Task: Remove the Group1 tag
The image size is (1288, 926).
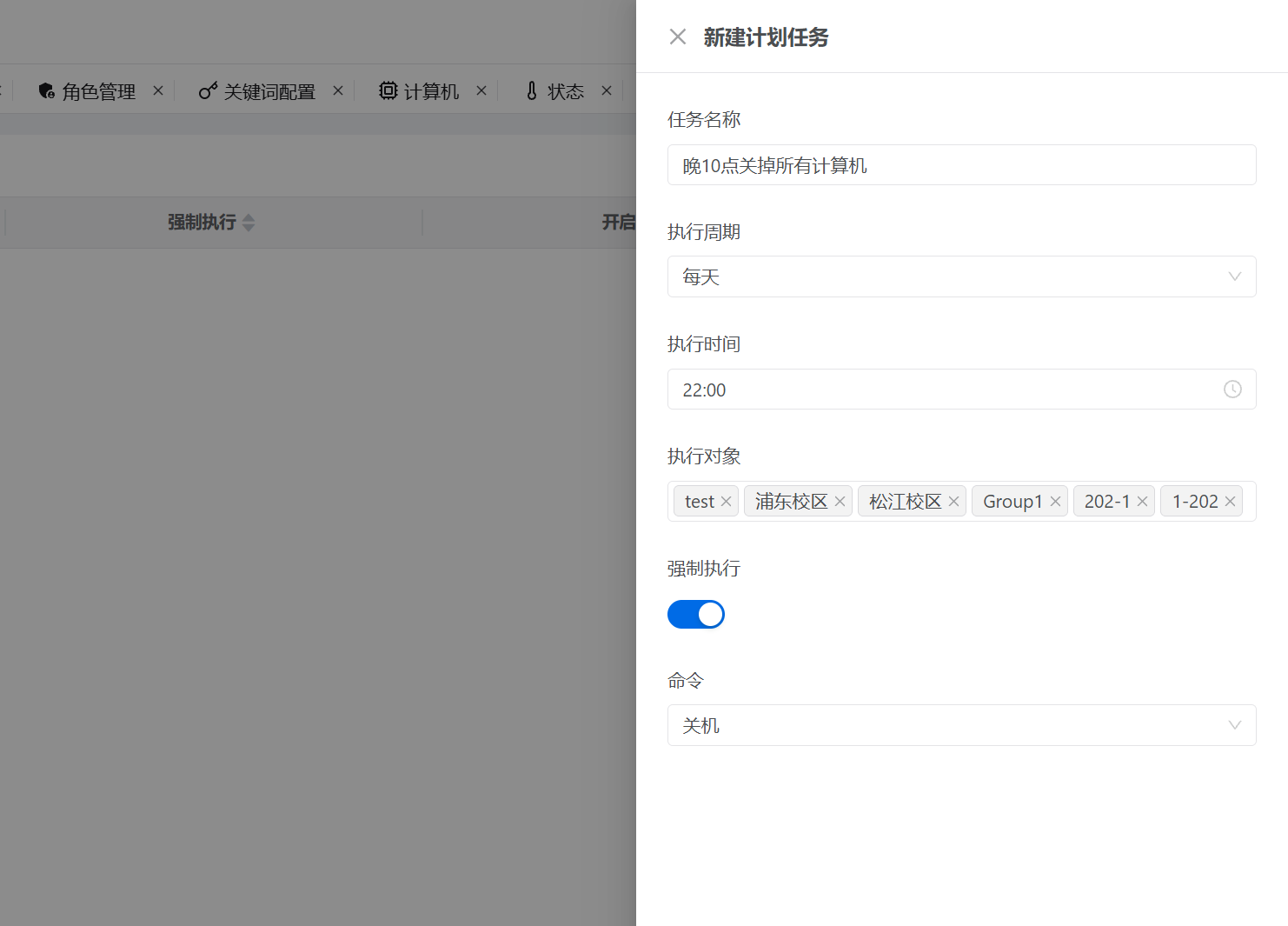Action: click(1055, 501)
